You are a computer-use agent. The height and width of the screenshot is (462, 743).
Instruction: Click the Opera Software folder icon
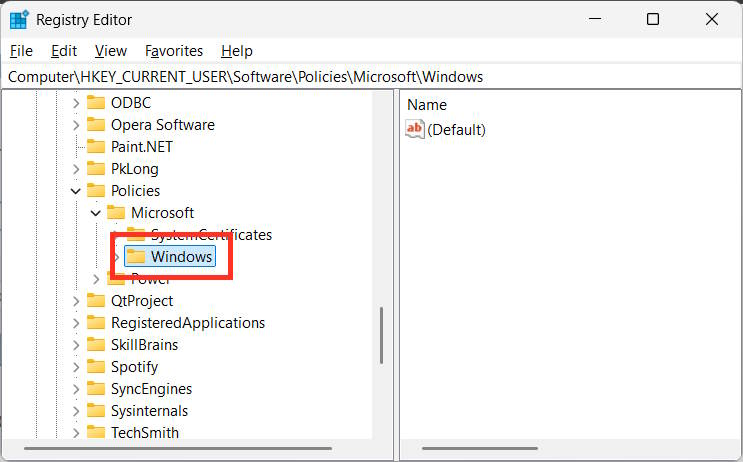(x=96, y=125)
